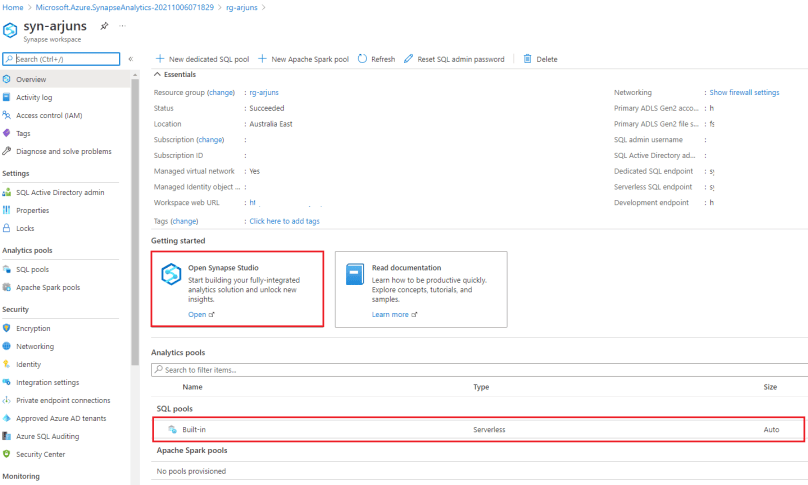The image size is (808, 485).
Task: Click the 'Auto' size cell
Action: click(771, 429)
